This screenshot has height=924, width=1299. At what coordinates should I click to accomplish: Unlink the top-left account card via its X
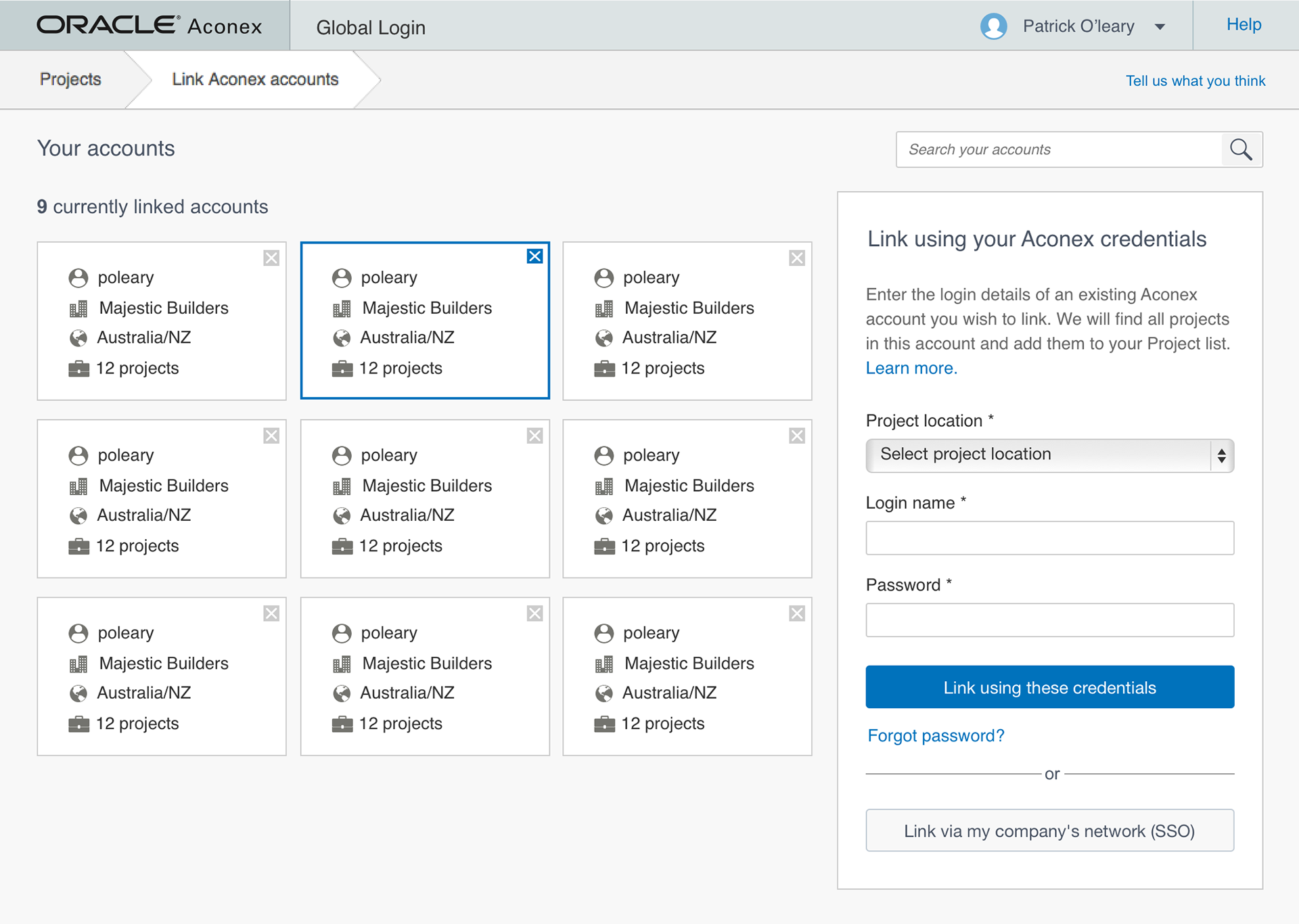pyautogui.click(x=271, y=258)
